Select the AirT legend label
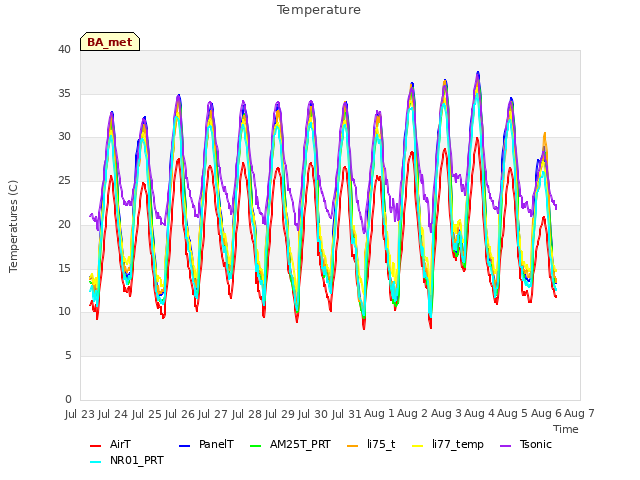The image size is (640, 480). coord(120,444)
